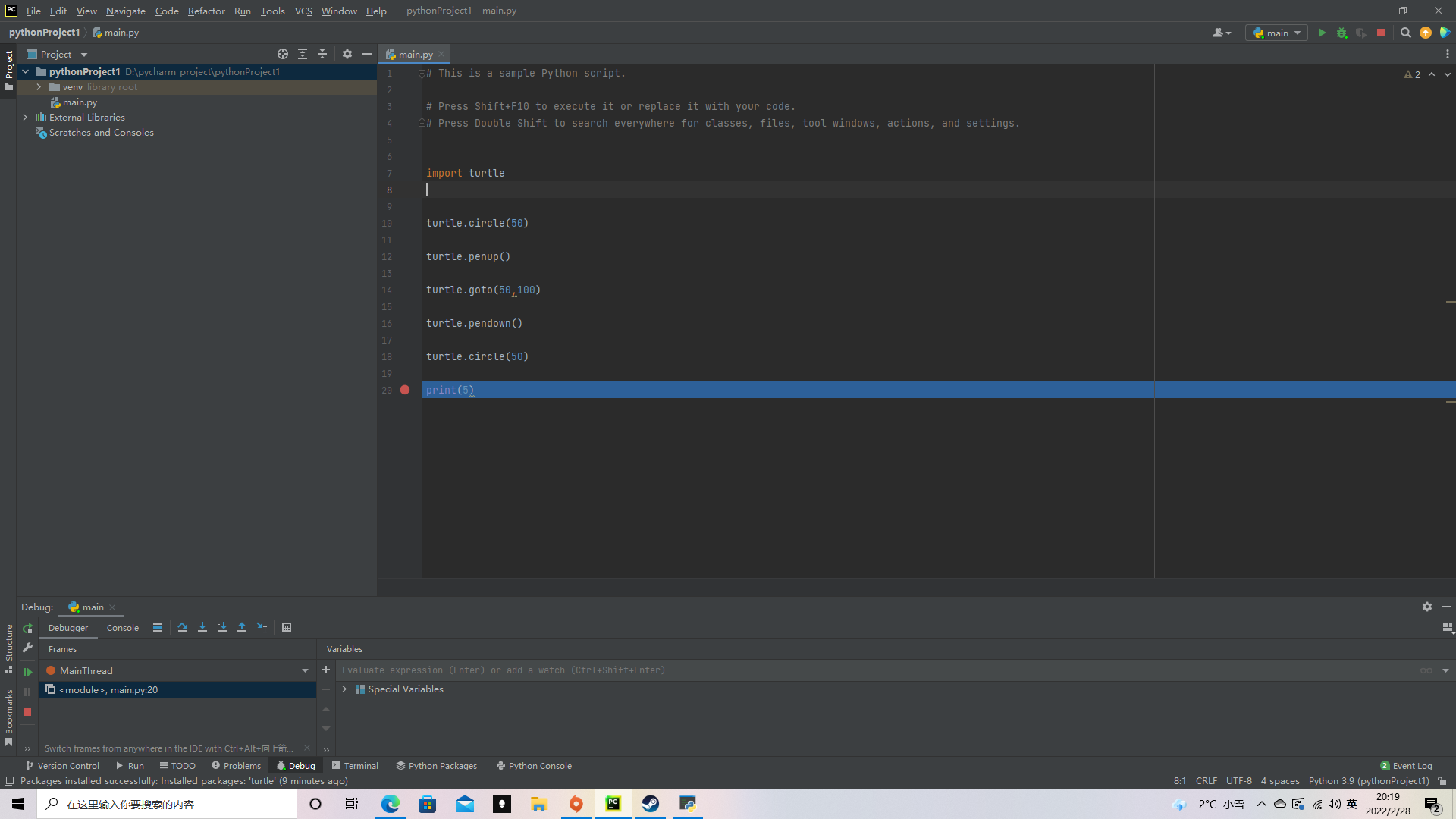Click the Step Over icon in the debugger

click(183, 627)
